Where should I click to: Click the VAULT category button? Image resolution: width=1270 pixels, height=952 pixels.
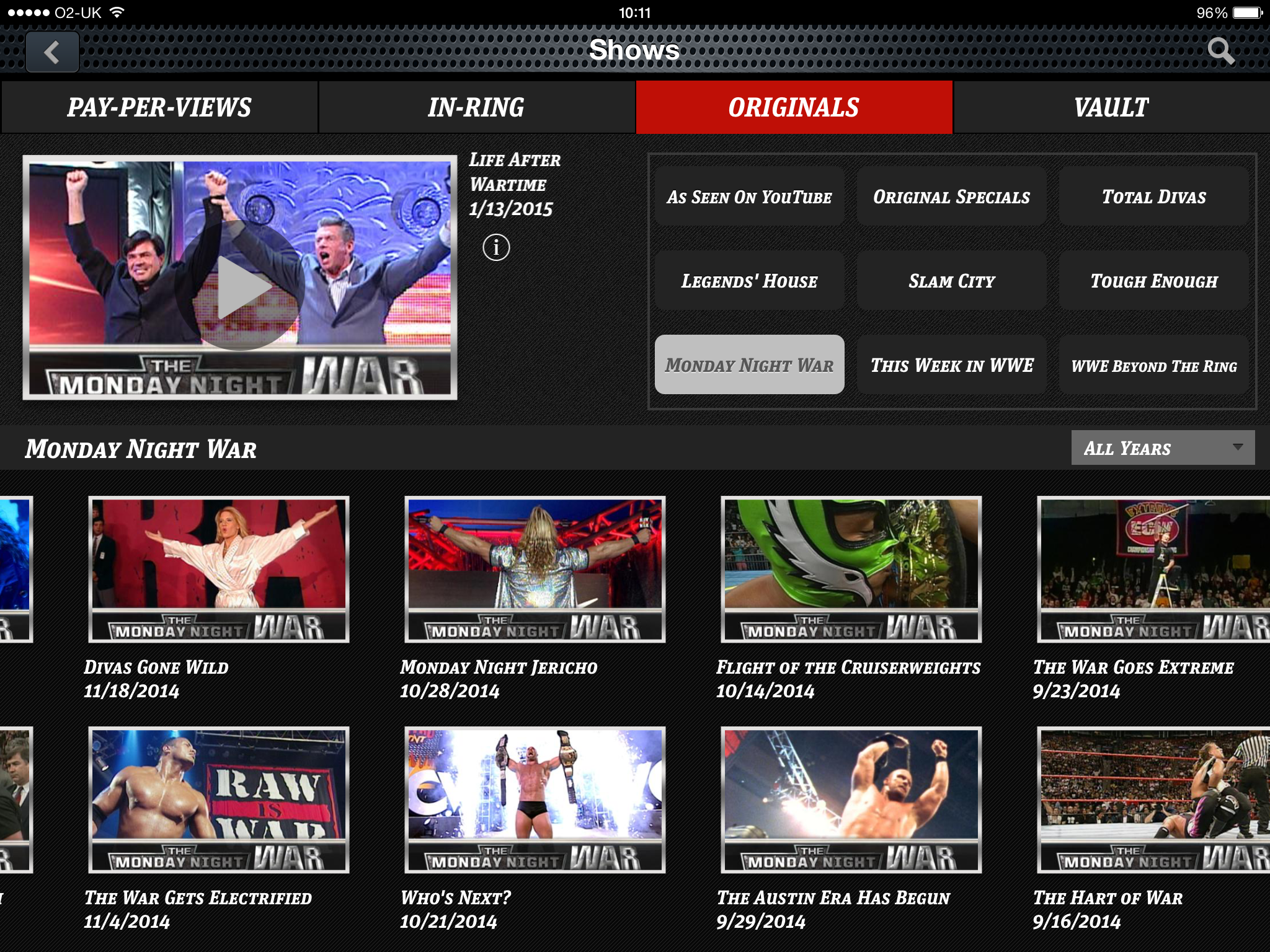pyautogui.click(x=1111, y=107)
